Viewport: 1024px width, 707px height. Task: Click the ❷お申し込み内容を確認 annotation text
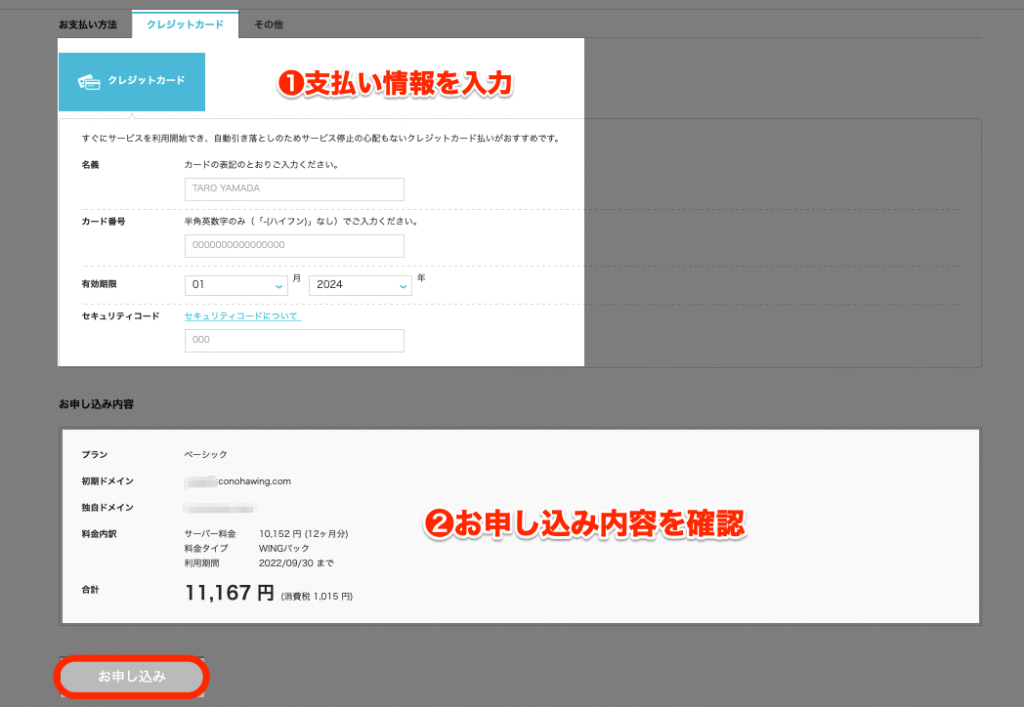585,523
